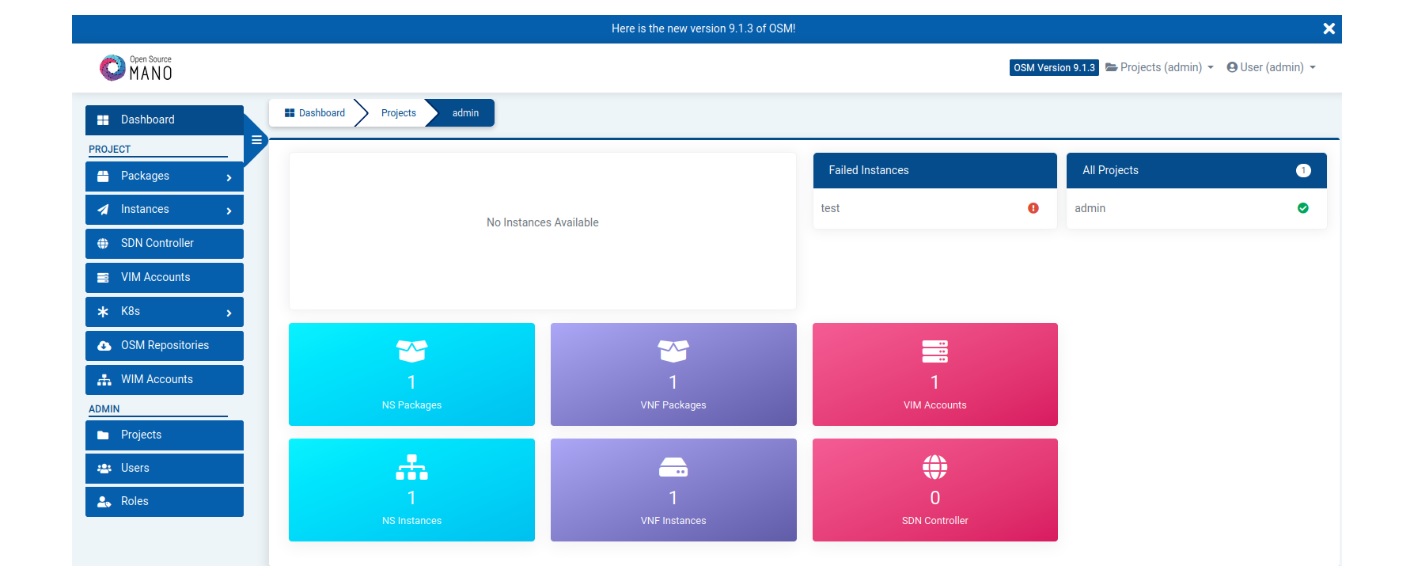Click the red error icon beside test
This screenshot has width=1404, height=577.
1033,208
